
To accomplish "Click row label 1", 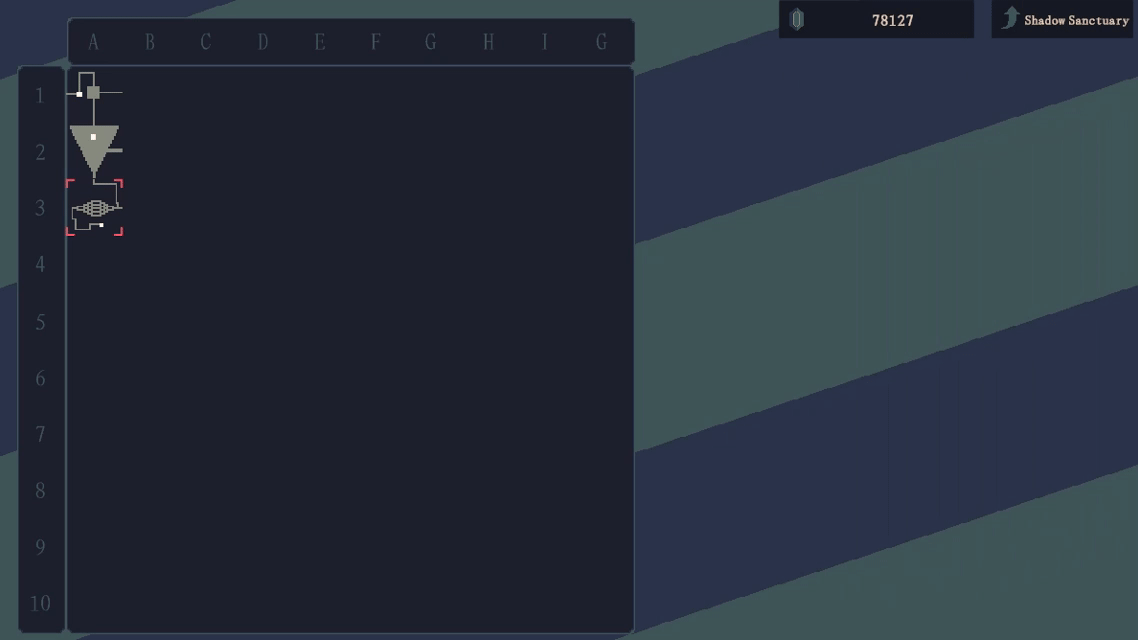I will click(x=40, y=96).
